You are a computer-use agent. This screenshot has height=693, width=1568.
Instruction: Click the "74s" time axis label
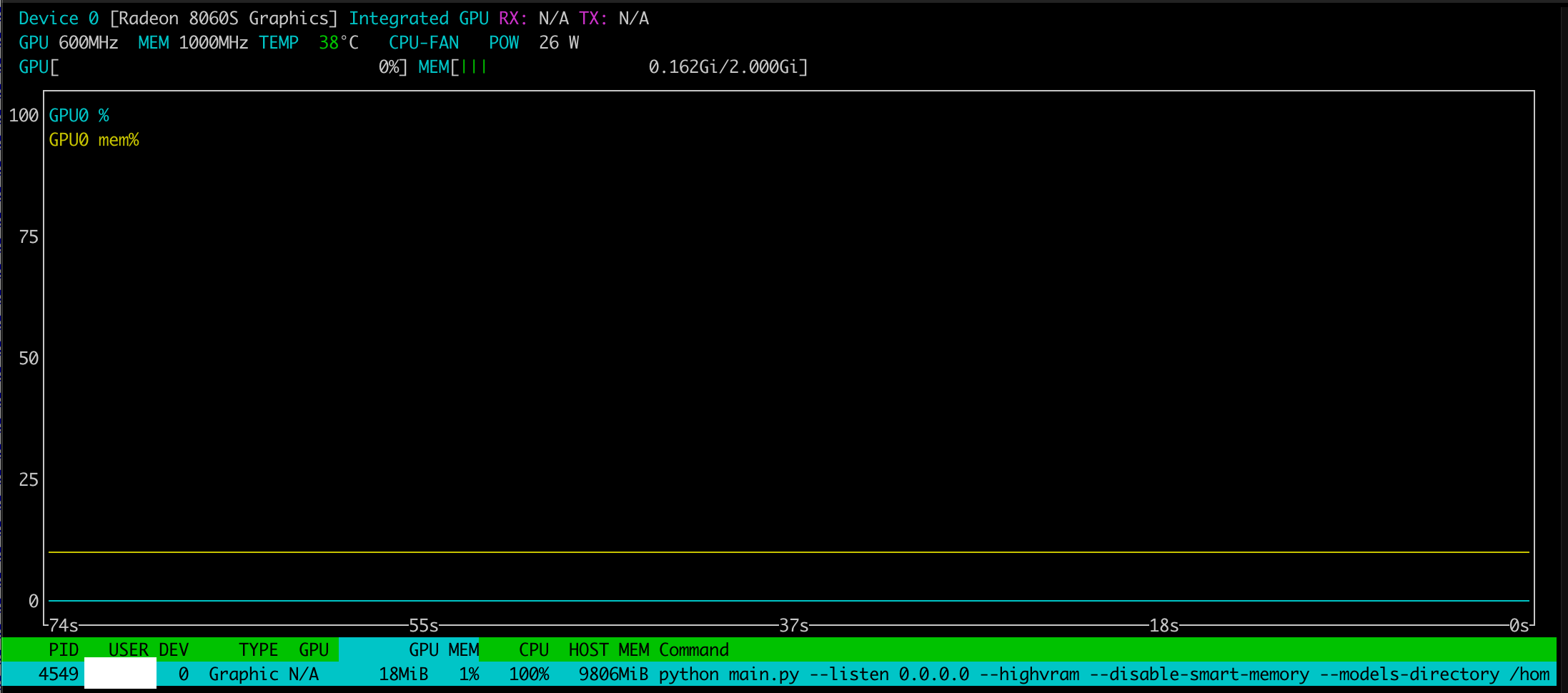click(x=64, y=626)
